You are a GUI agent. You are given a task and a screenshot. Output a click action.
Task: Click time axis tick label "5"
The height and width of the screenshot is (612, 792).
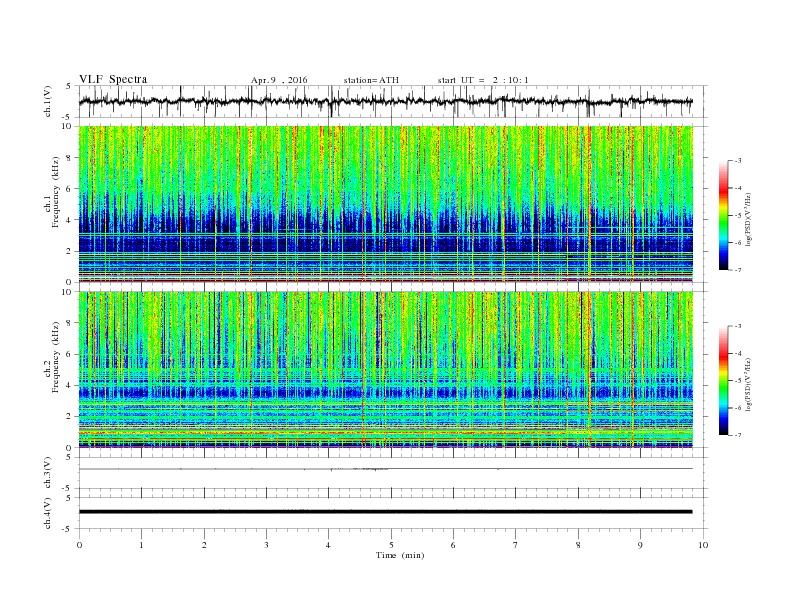click(x=391, y=545)
